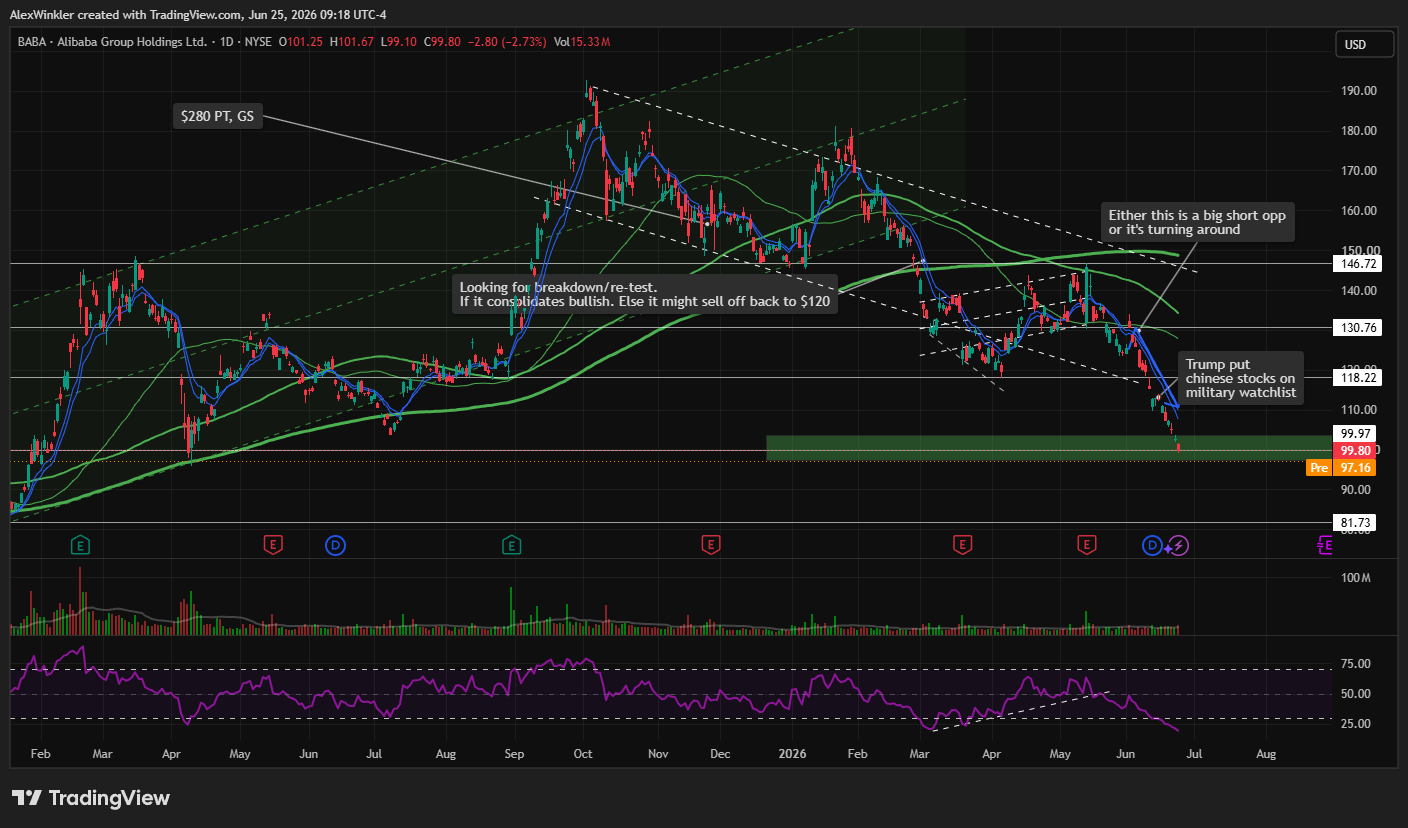Select the blue dividend marker near mid-June 2025
This screenshot has height=828, width=1408.
coord(336,545)
